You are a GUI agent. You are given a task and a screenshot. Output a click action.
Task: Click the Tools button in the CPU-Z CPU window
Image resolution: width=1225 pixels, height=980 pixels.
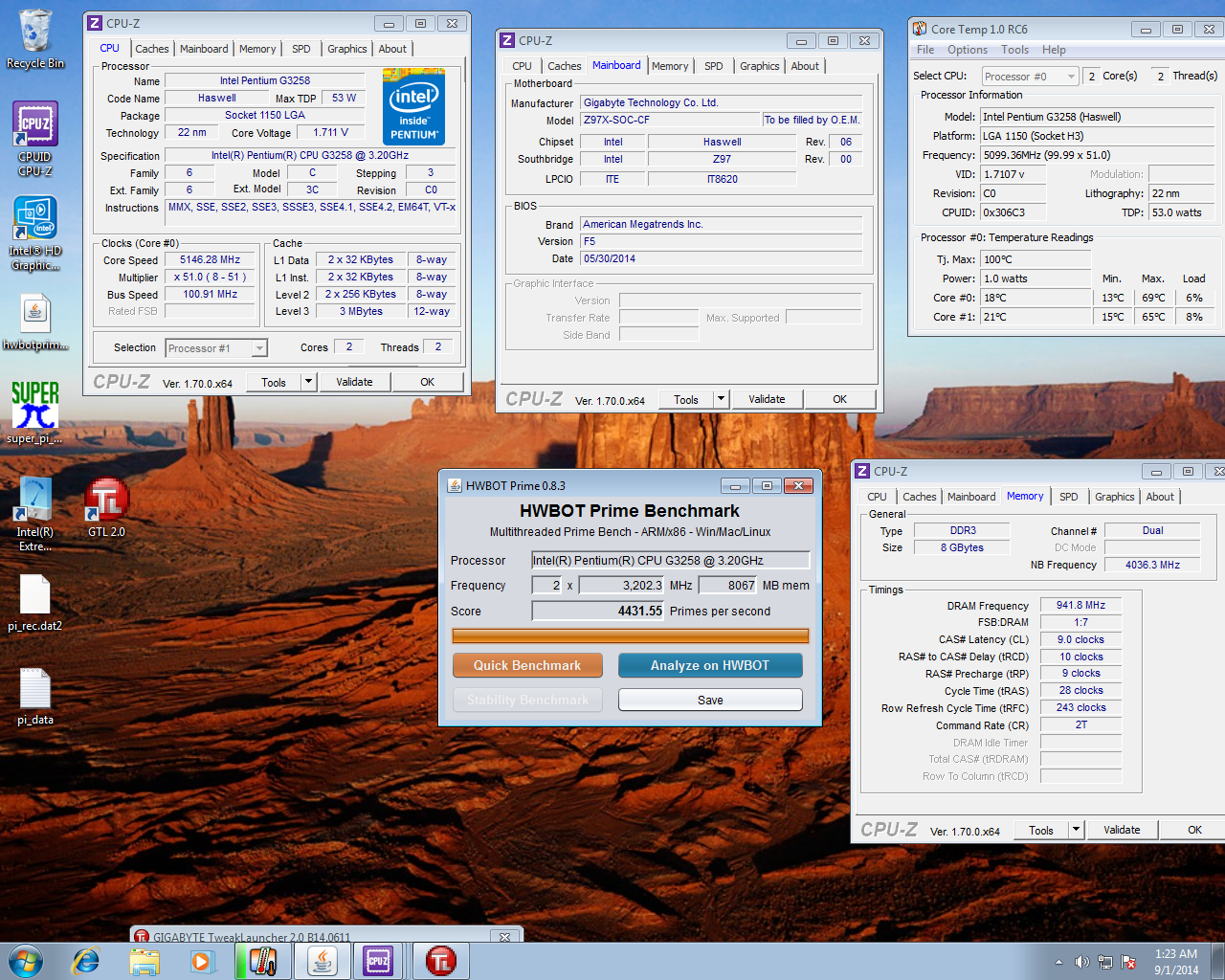(274, 382)
